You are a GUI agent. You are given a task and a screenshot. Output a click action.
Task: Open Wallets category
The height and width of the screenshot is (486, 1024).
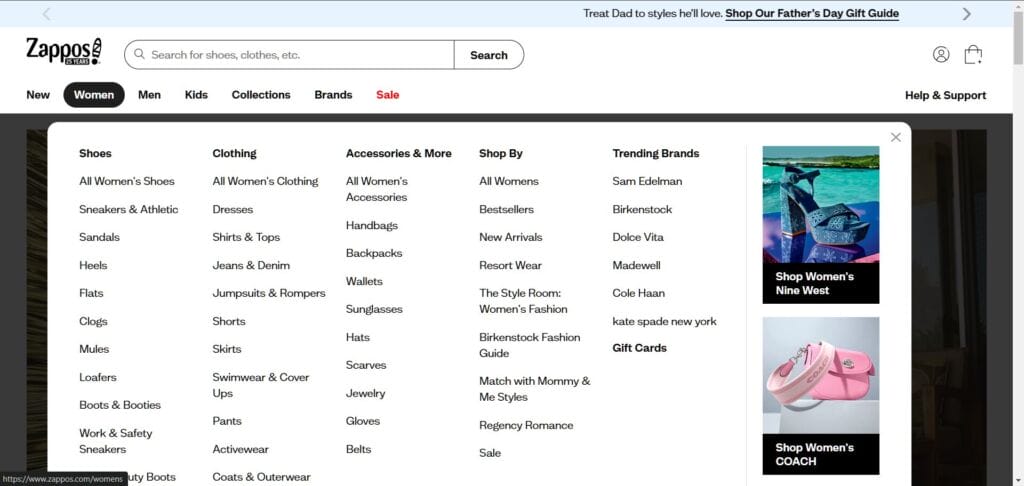coord(364,281)
